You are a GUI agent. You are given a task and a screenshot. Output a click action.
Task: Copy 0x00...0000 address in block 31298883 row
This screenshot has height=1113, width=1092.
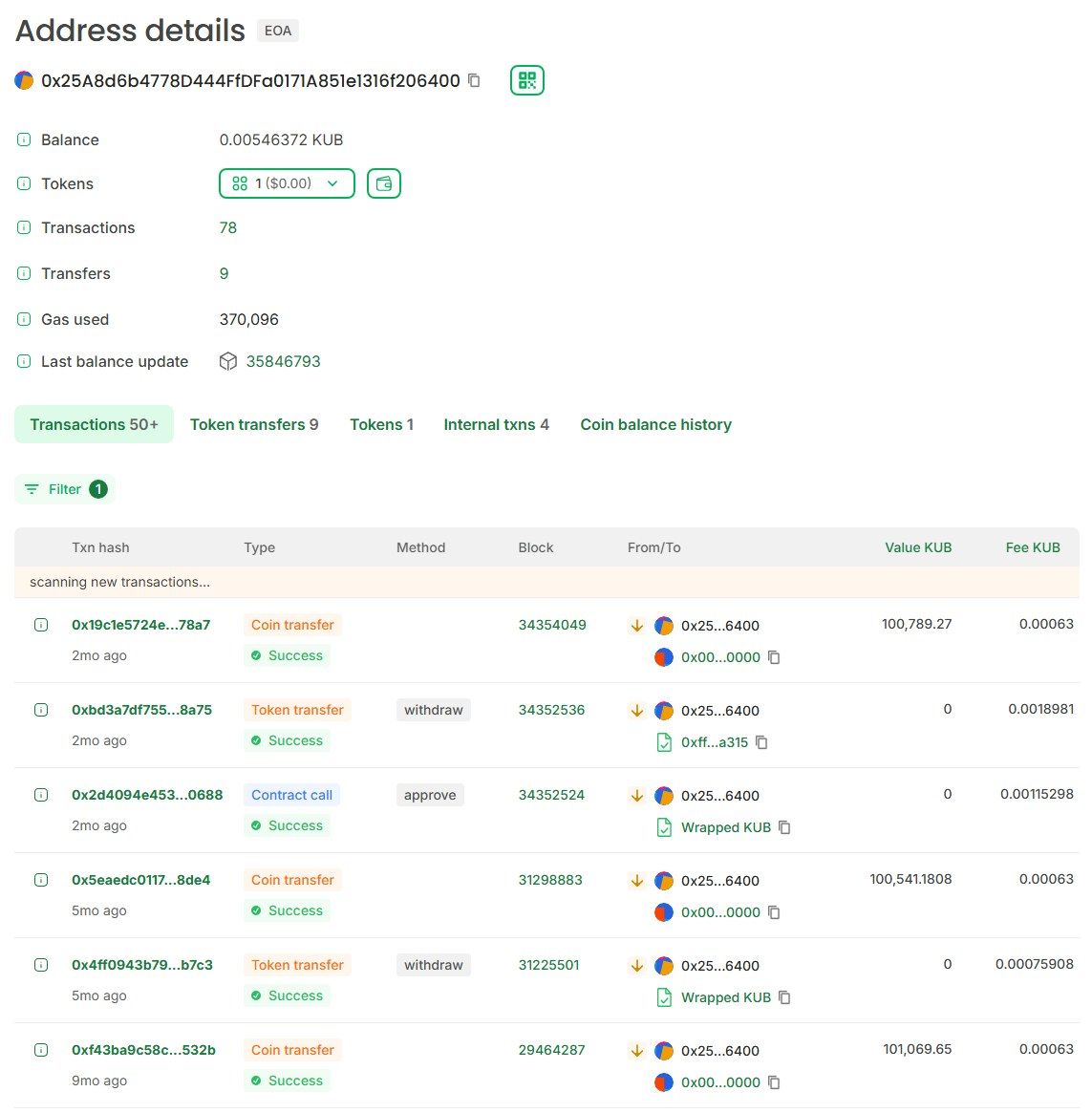(x=775, y=912)
